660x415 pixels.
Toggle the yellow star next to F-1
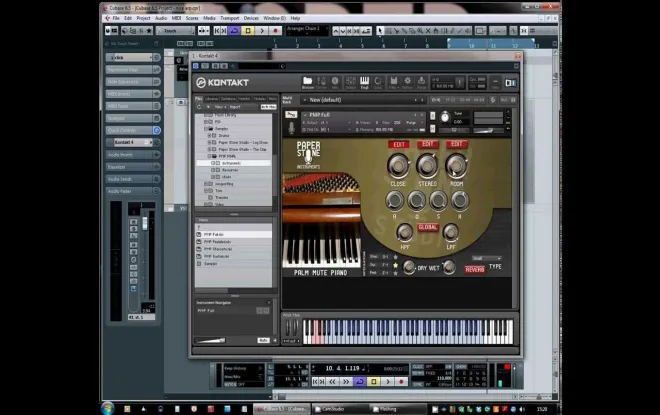tap(395, 265)
